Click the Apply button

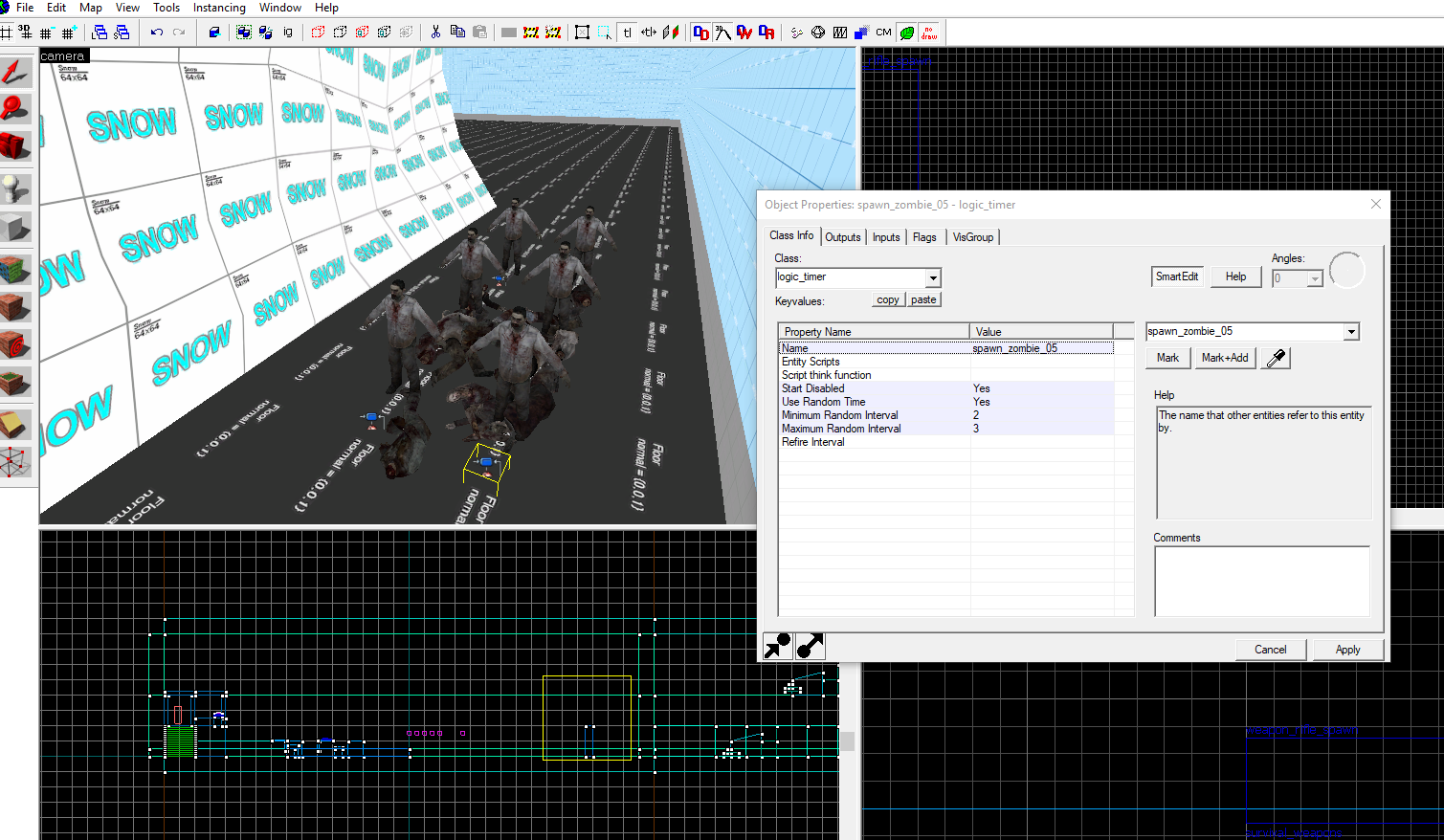pos(1347,650)
